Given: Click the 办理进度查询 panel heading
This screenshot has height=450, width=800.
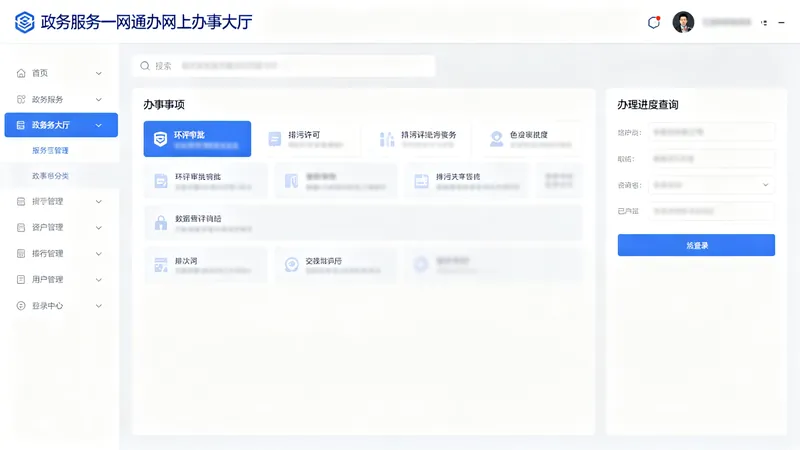Looking at the screenshot, I should click(x=647, y=105).
